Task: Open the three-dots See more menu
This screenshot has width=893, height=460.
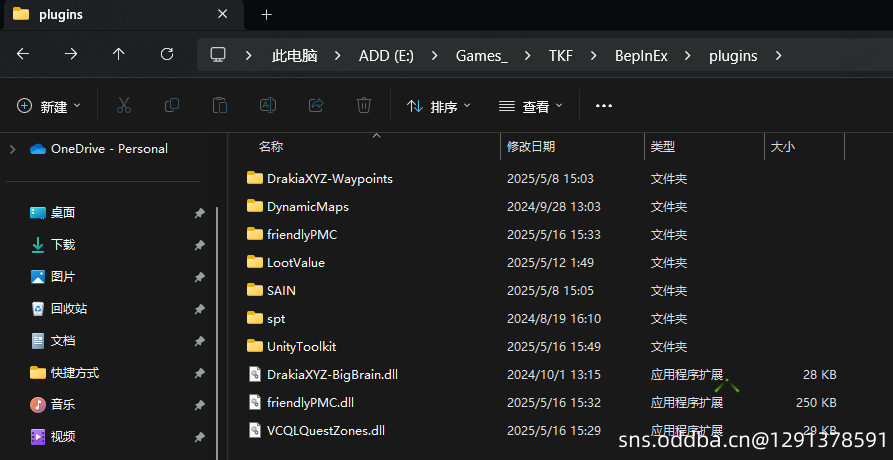Action: (604, 106)
